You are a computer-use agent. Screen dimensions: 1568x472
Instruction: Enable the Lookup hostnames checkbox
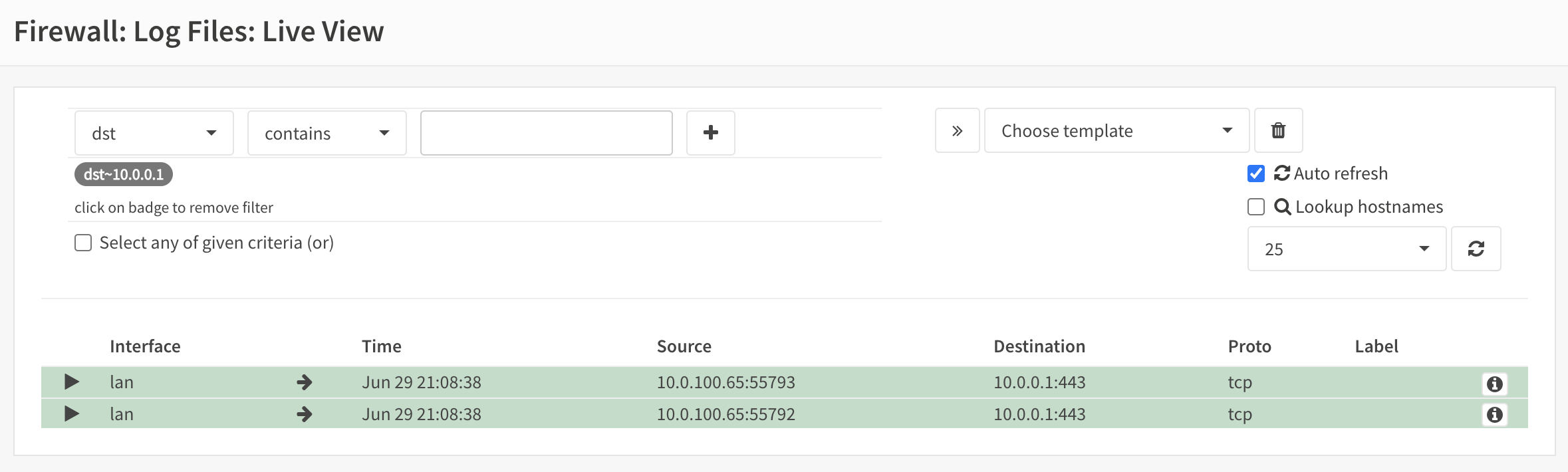pyautogui.click(x=1256, y=207)
